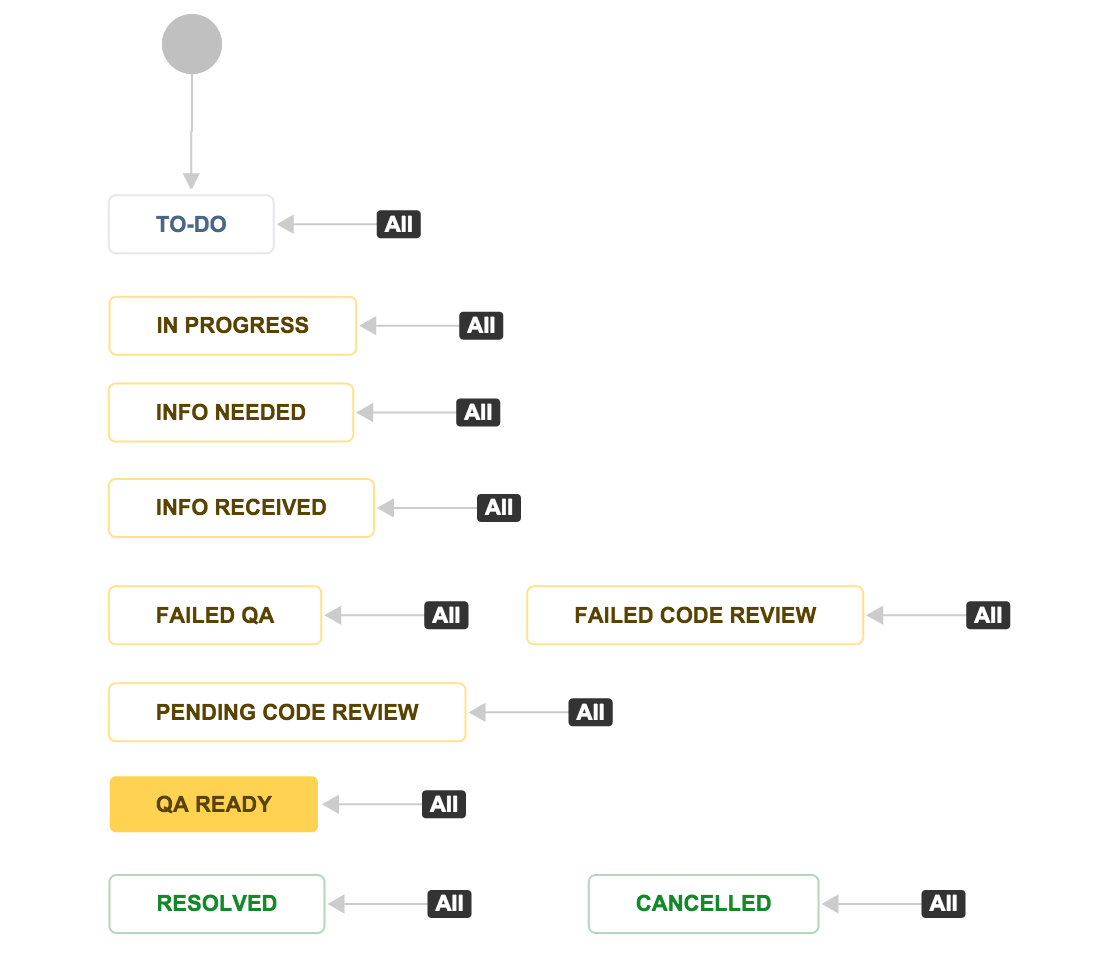Click the All badge next to FAILED QA

coord(446,615)
